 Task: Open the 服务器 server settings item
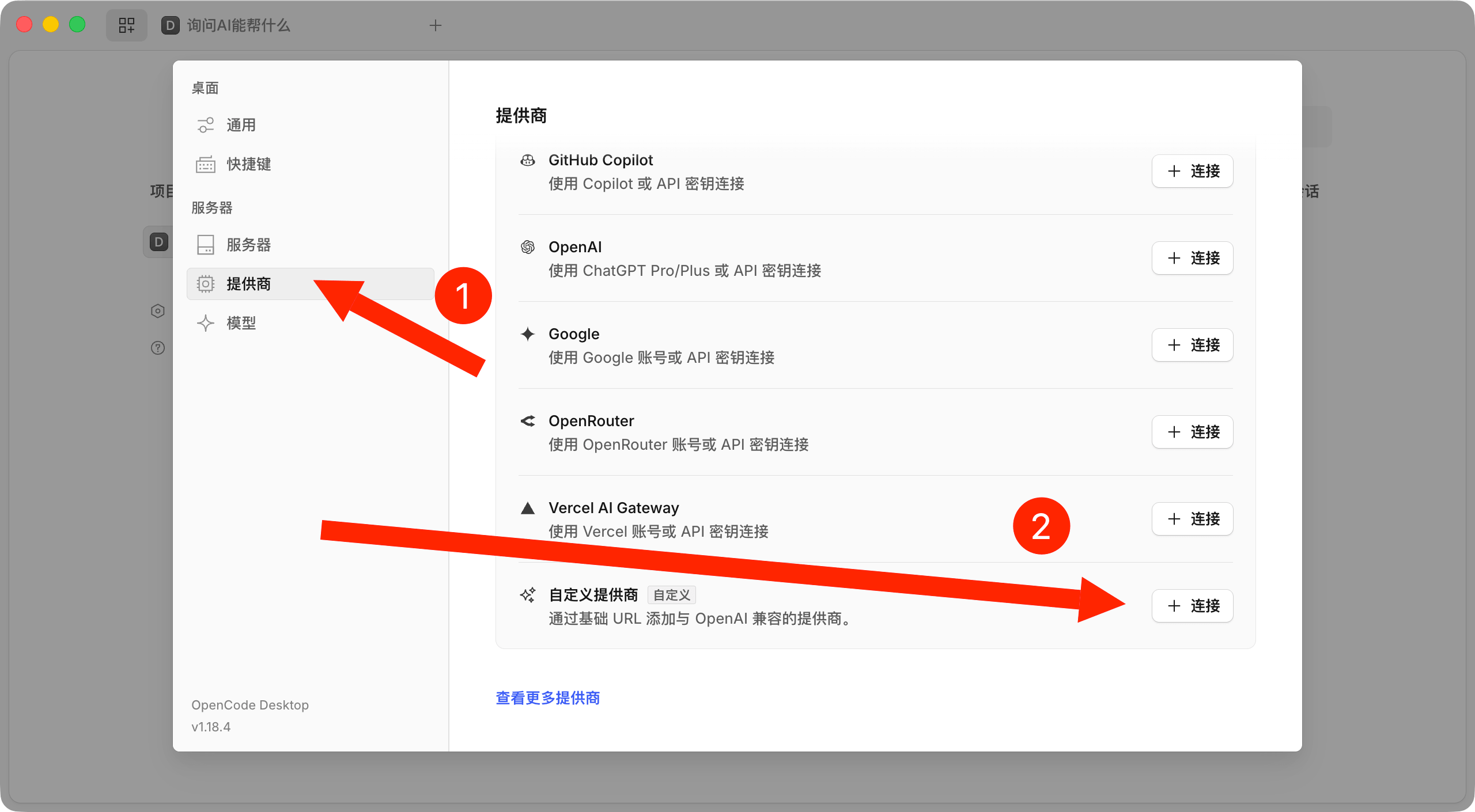pos(310,245)
